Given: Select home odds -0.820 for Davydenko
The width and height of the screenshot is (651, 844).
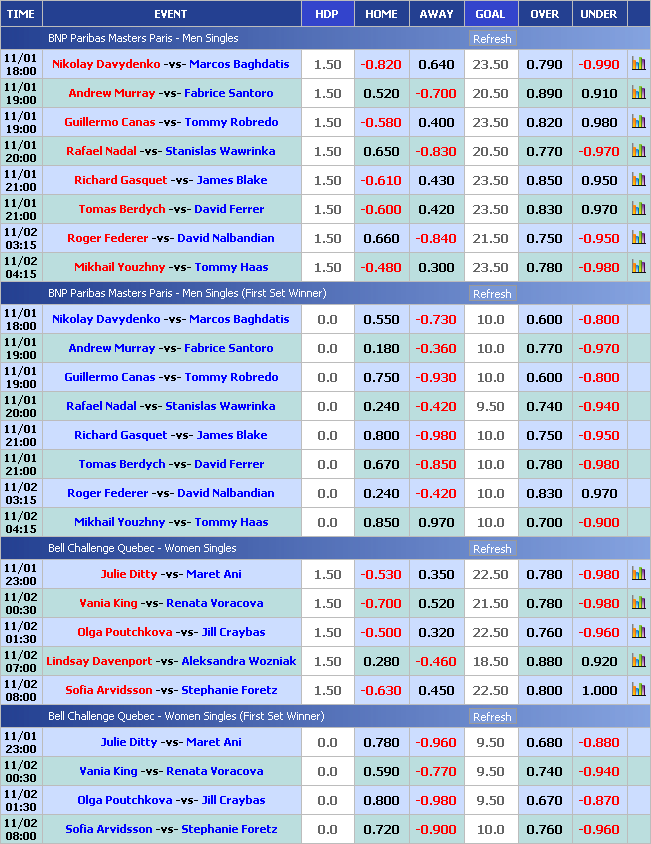Looking at the screenshot, I should point(381,64).
